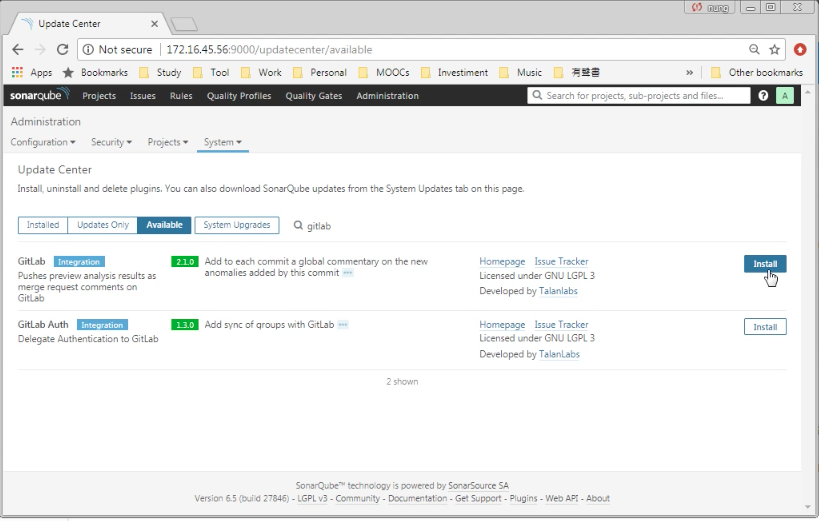Open a new browser tab
819x521 pixels.
(184, 24)
